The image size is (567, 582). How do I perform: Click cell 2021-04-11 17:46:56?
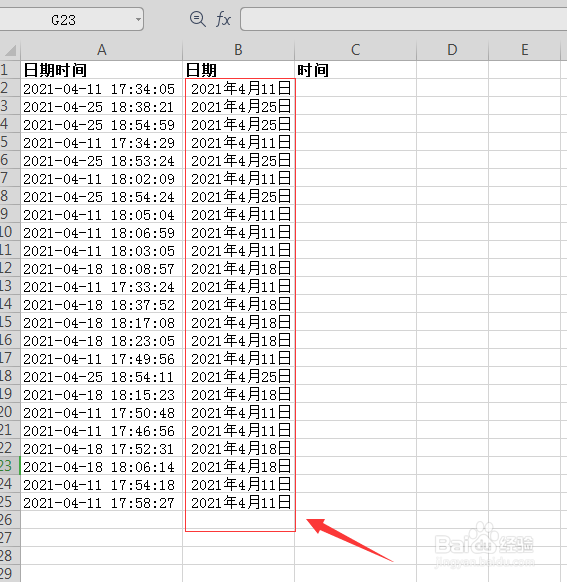102,430
